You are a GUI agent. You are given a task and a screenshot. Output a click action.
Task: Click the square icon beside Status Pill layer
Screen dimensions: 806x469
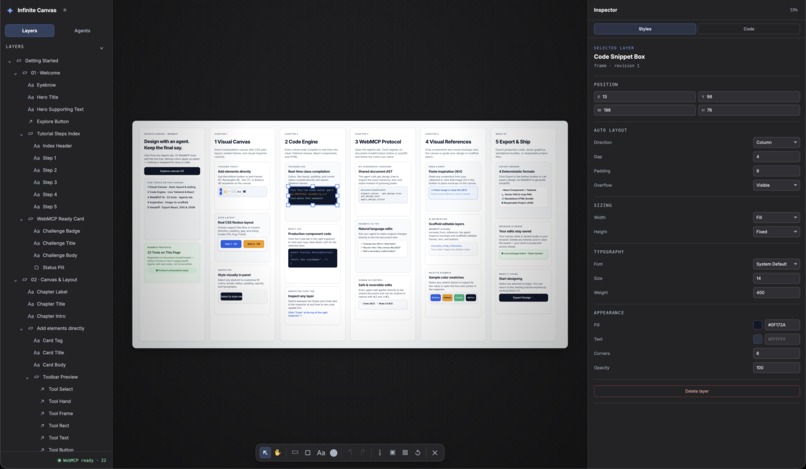(x=36, y=267)
